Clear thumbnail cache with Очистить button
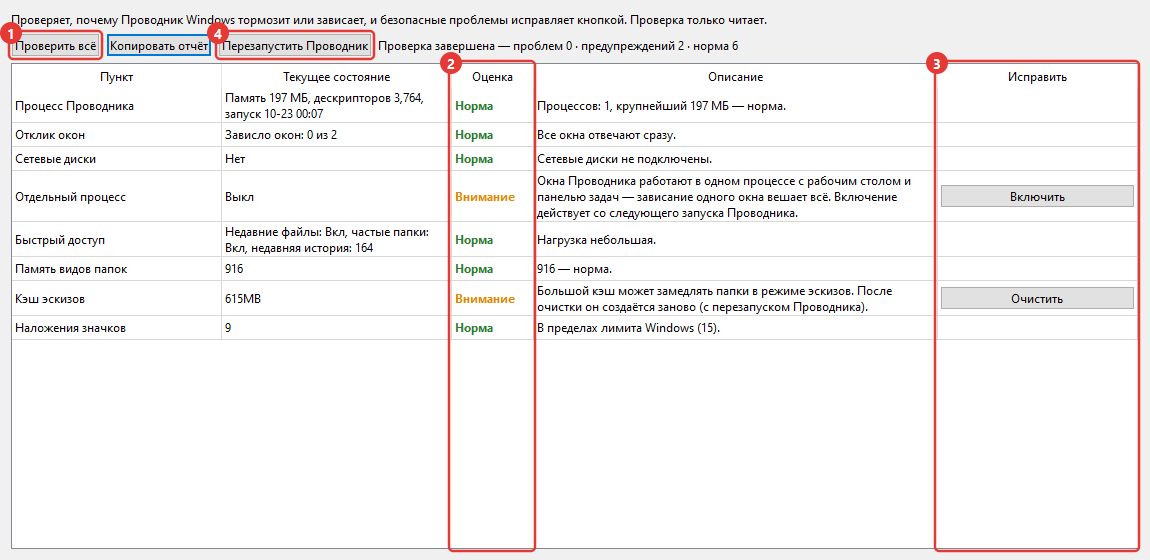Screen dimensions: 1150x560 [x=1037, y=298]
